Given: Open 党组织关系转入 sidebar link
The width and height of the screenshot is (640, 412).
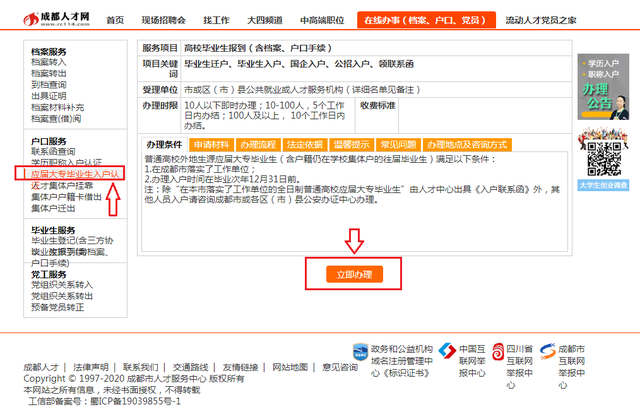Looking at the screenshot, I should click(x=62, y=285).
